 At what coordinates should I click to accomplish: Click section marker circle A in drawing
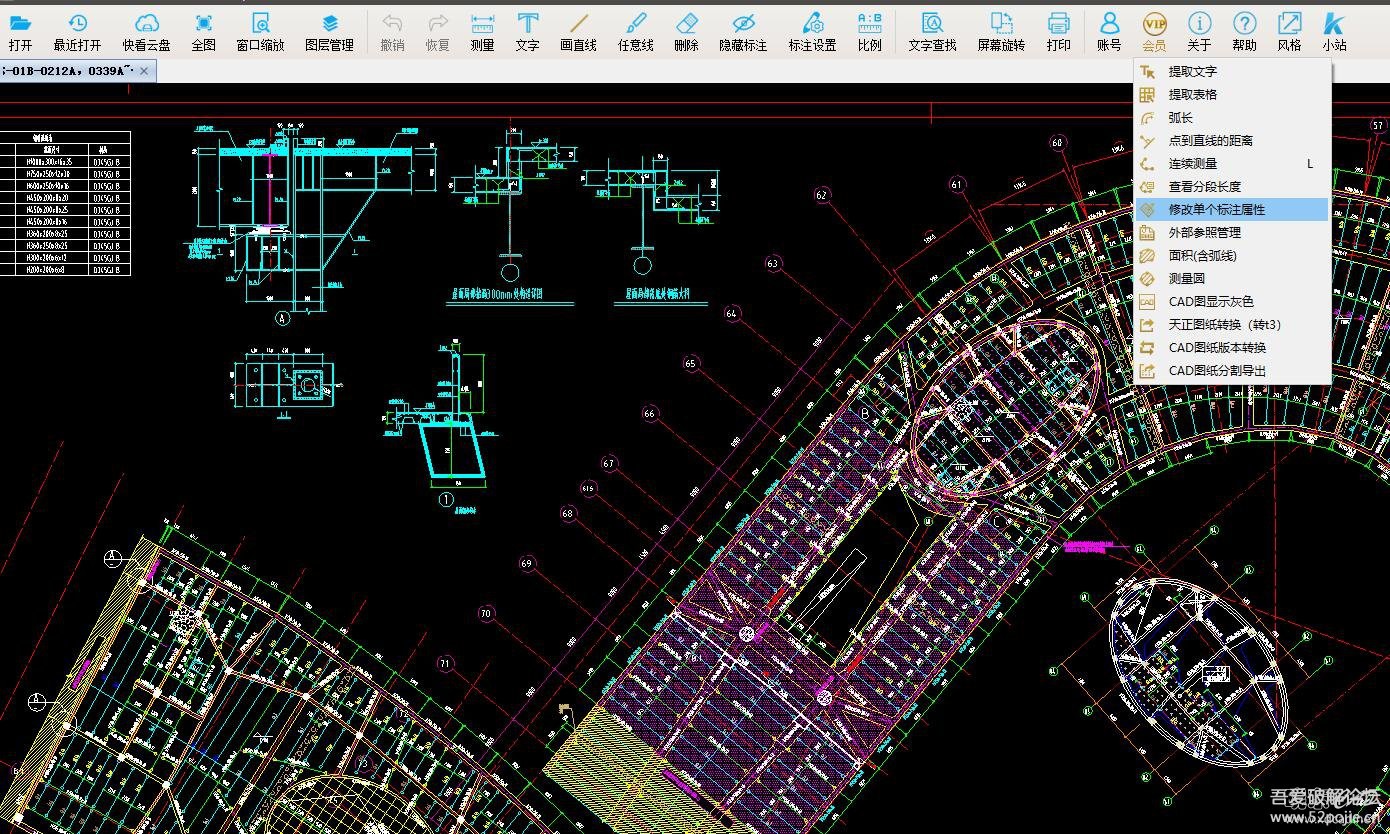coord(282,318)
